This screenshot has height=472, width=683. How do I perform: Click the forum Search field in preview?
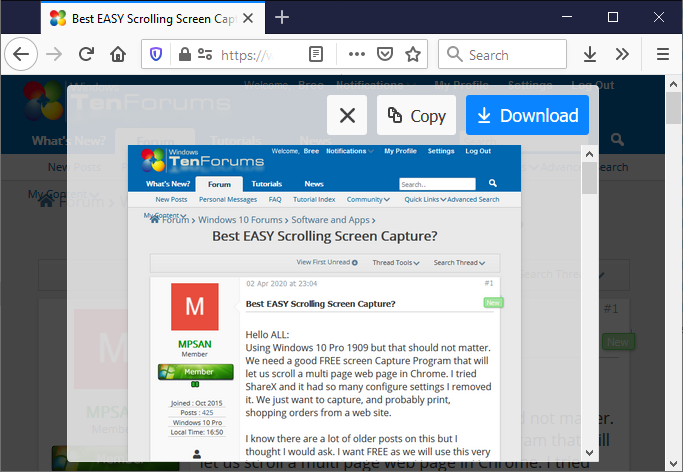(437, 184)
